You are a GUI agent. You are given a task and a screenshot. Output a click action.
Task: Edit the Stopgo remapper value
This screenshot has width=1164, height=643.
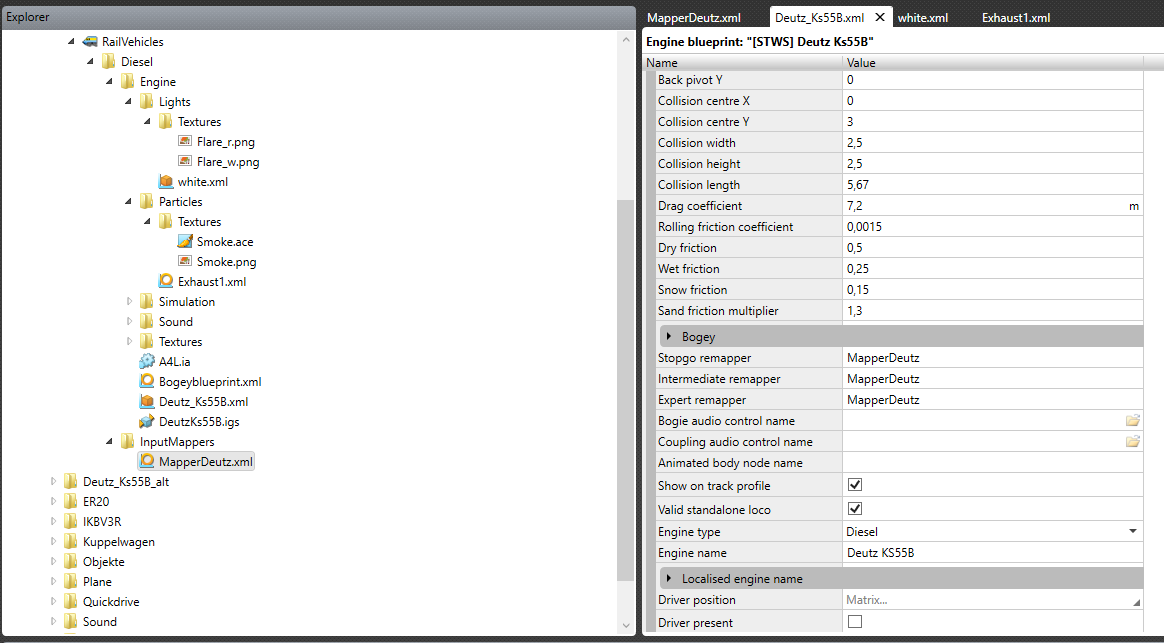(993, 358)
